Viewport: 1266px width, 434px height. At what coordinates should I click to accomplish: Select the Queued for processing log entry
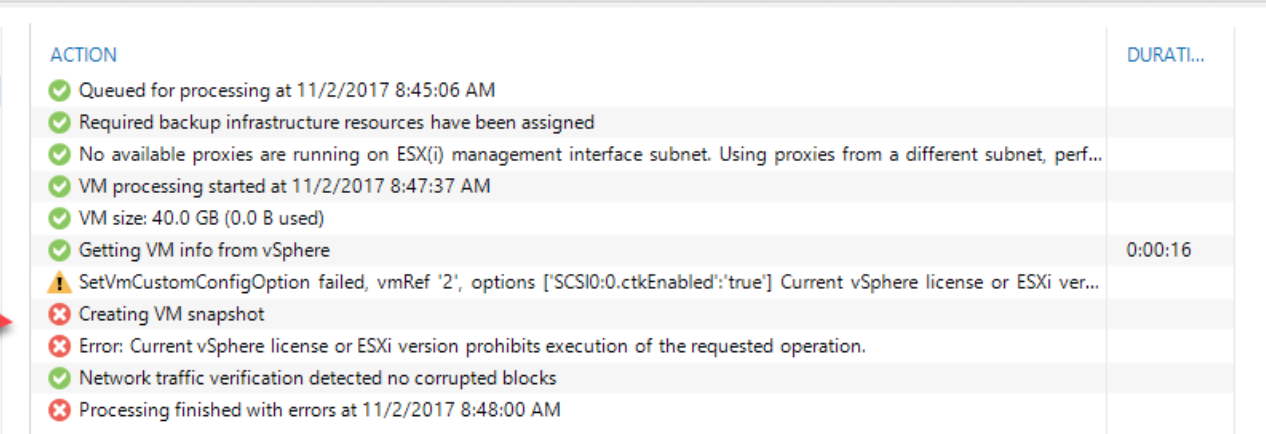[287, 91]
